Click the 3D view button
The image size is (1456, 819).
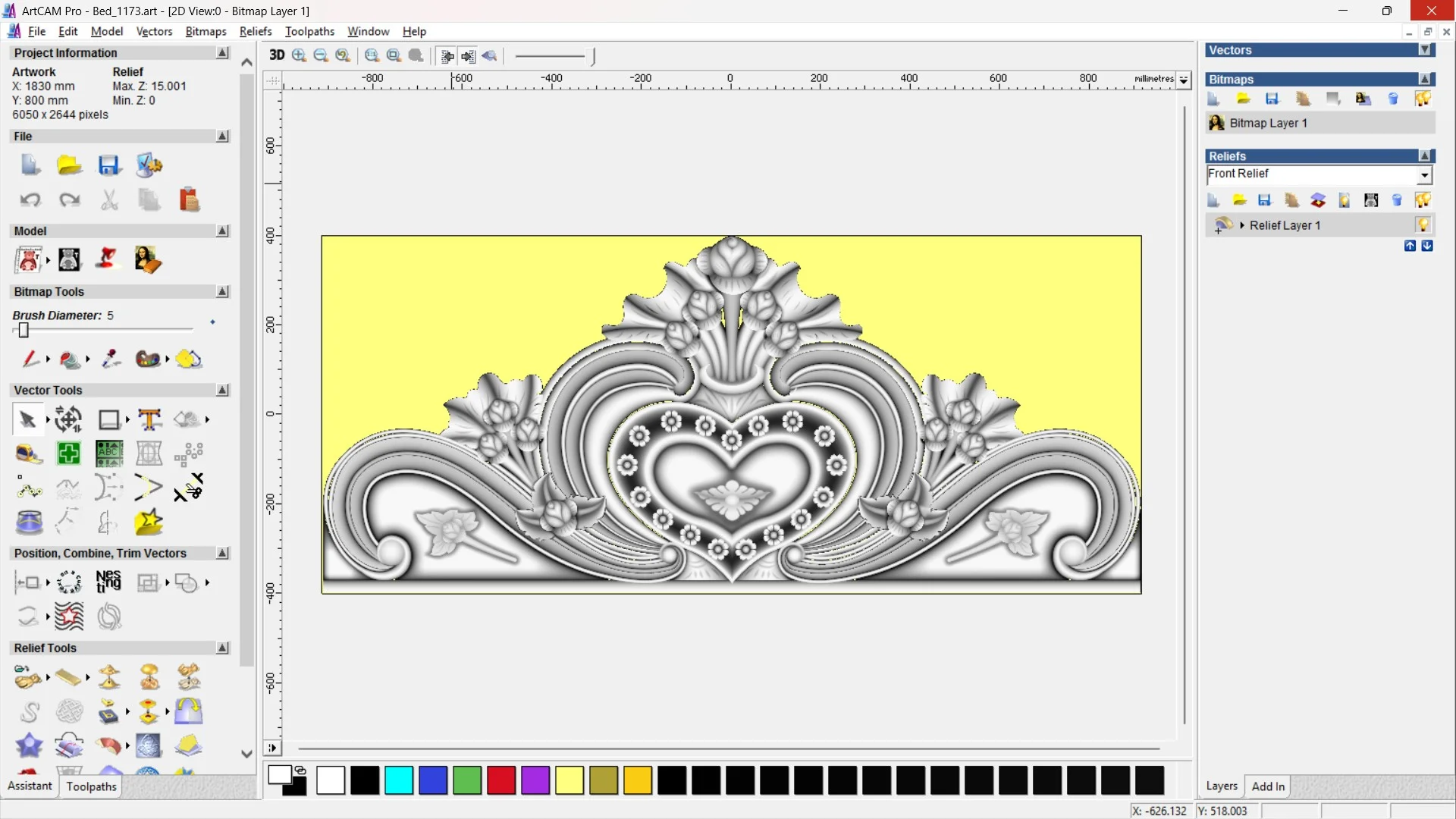(277, 55)
